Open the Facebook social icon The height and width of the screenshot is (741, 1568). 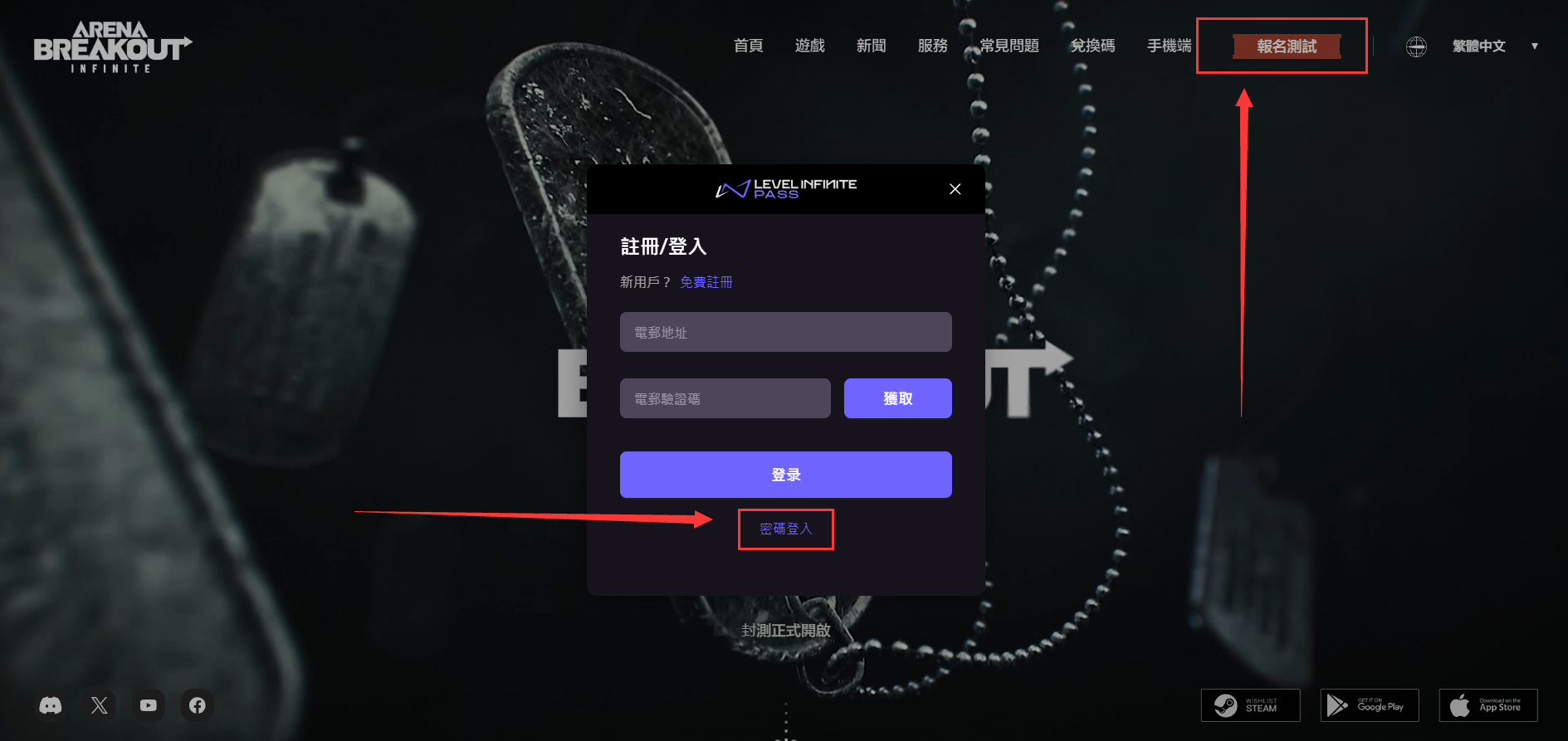(198, 705)
